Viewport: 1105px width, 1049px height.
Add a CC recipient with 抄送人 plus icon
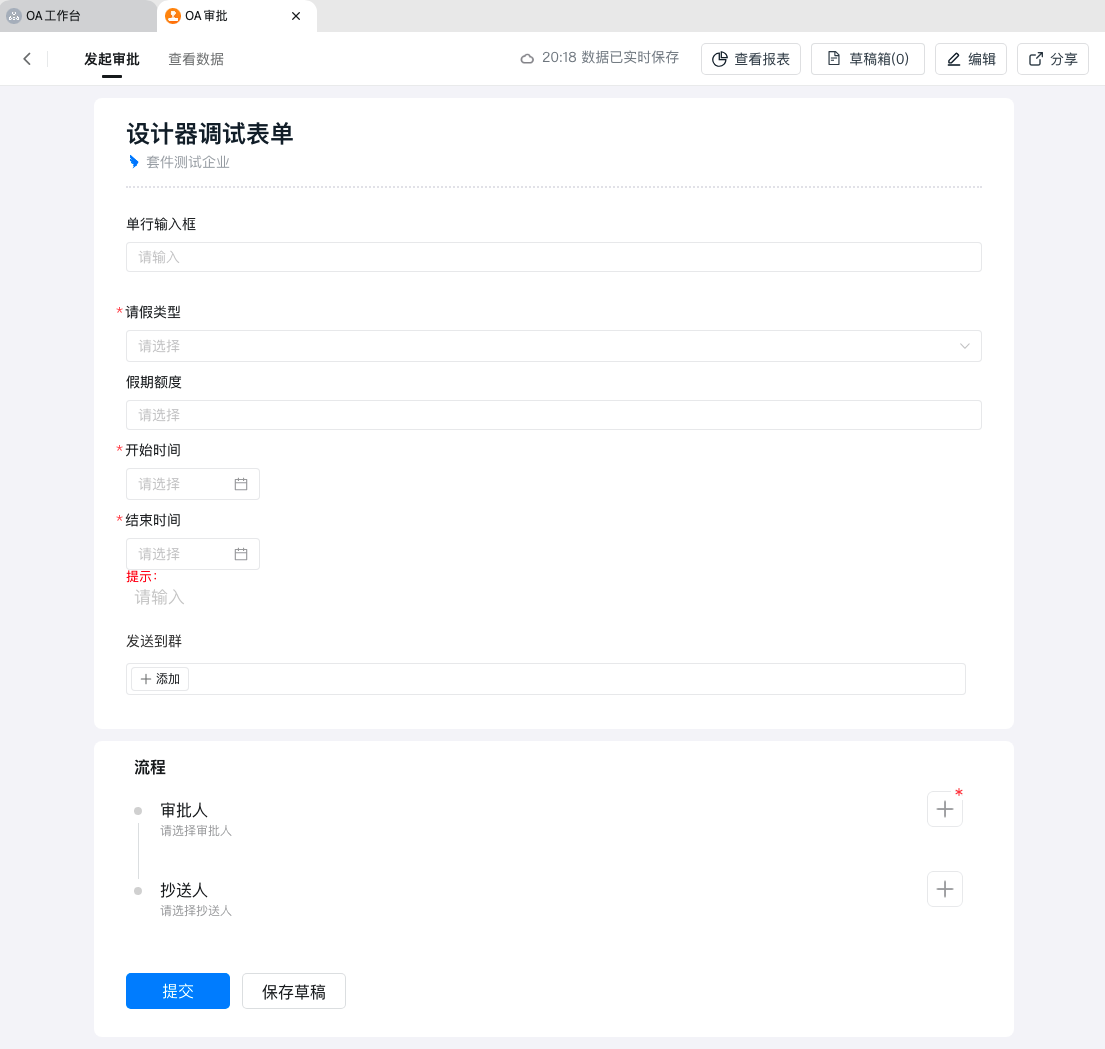[x=944, y=889]
